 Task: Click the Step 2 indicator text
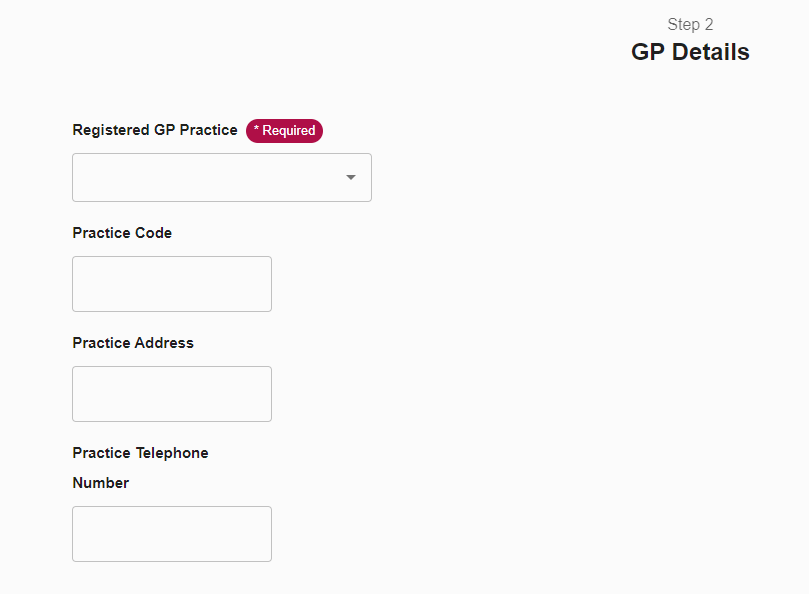690,25
